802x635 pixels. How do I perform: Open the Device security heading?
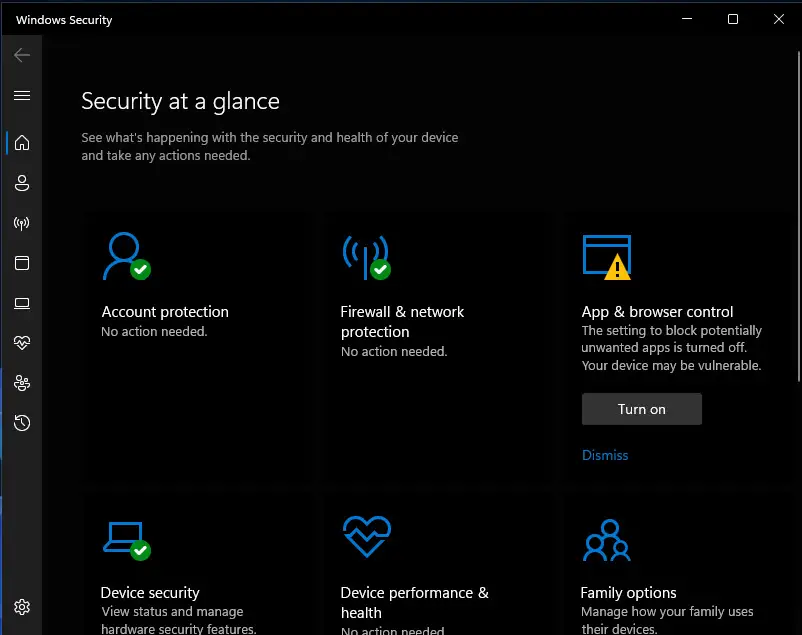tap(150, 593)
